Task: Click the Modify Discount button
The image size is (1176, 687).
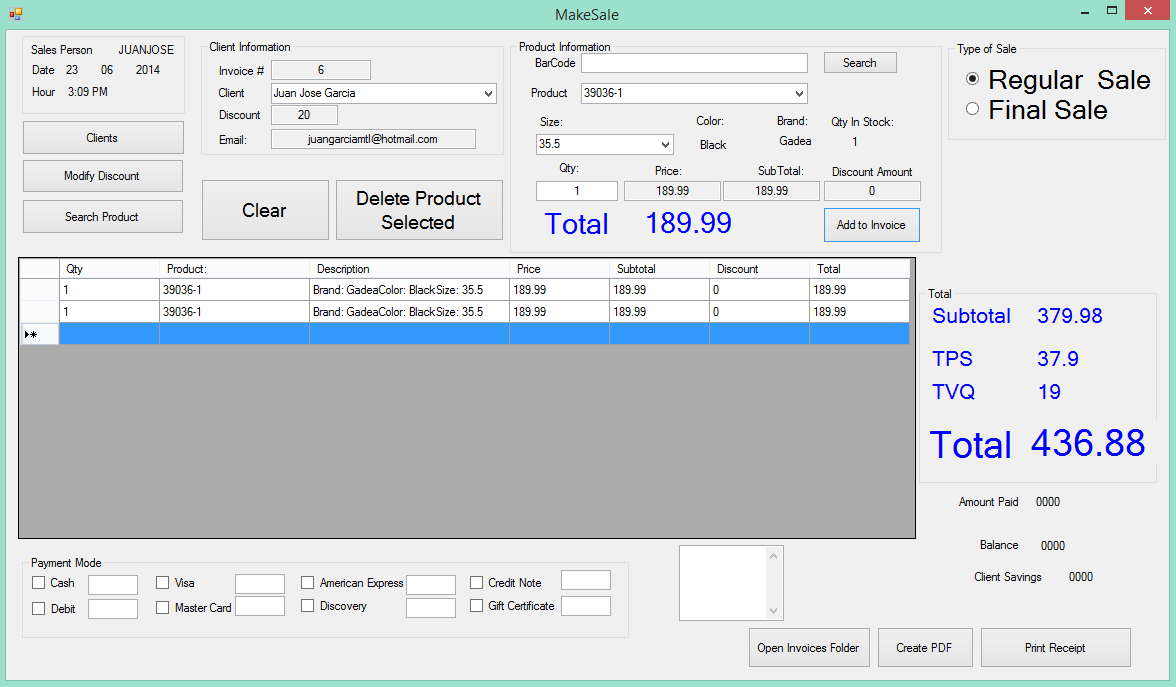Action: tap(103, 176)
